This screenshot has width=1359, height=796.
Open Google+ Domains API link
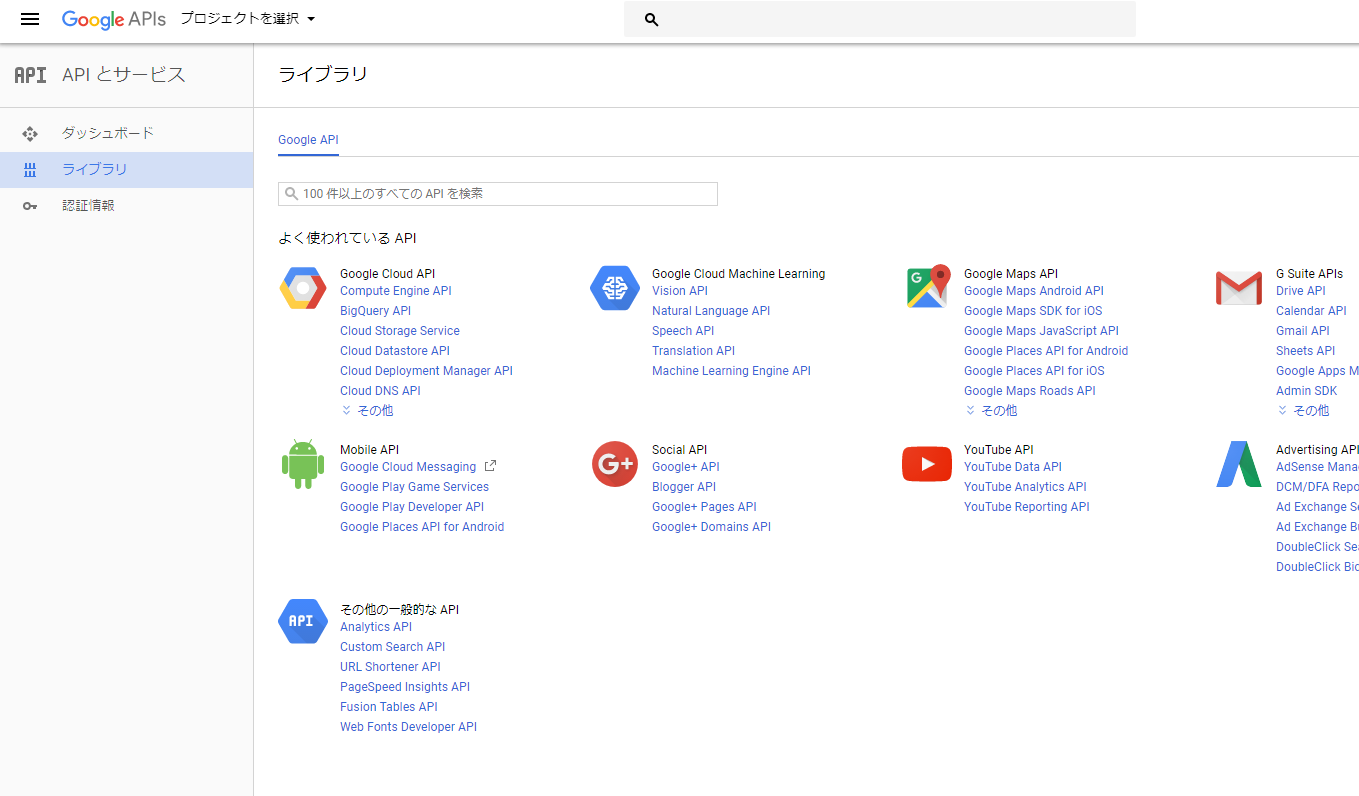711,527
